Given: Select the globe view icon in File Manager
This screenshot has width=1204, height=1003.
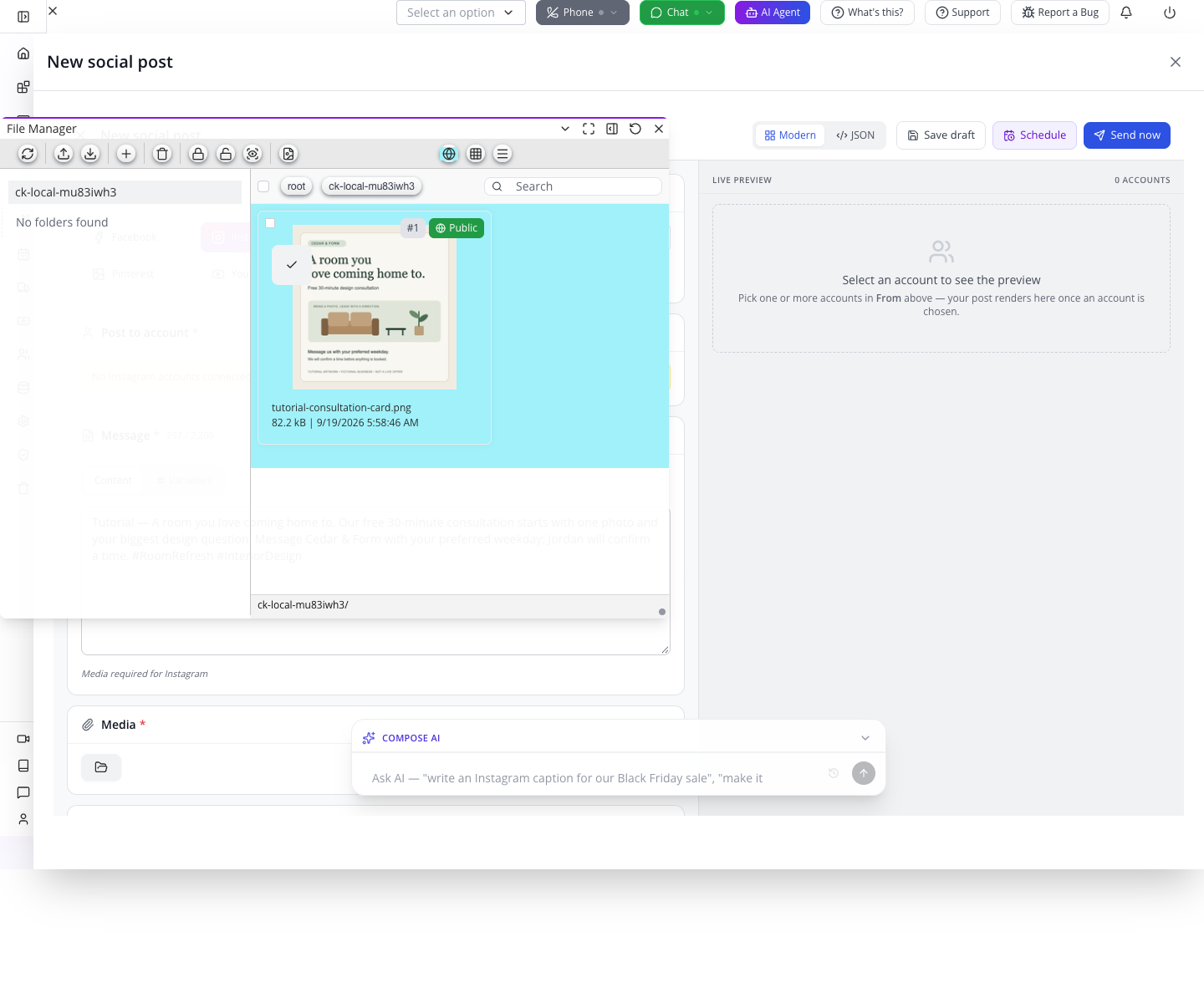Looking at the screenshot, I should pos(449,154).
